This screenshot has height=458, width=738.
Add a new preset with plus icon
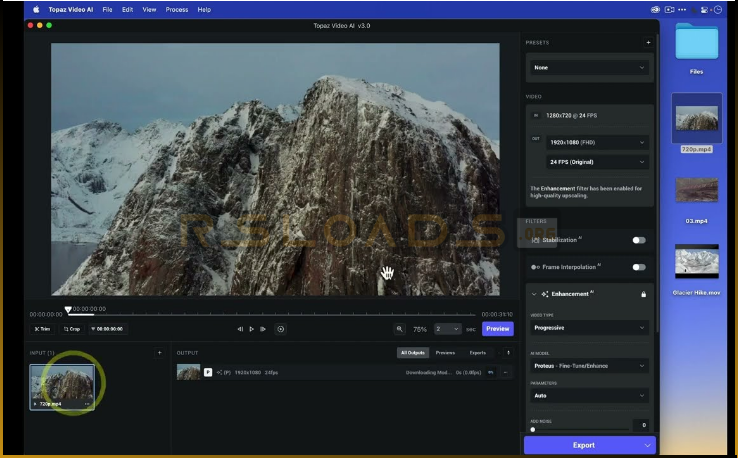[x=648, y=43]
